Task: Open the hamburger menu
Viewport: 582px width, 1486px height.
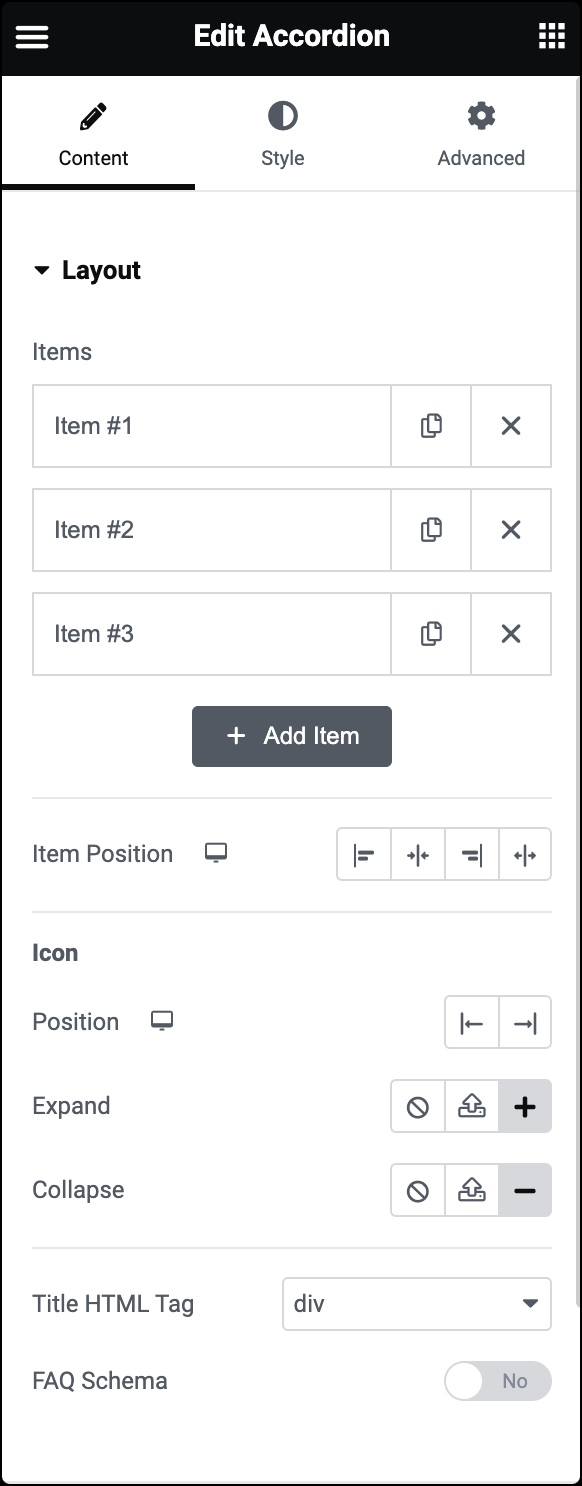Action: click(x=32, y=37)
